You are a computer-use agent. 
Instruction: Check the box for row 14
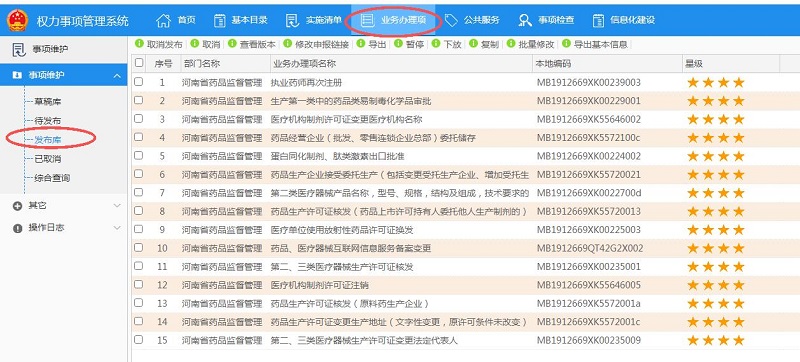click(139, 321)
